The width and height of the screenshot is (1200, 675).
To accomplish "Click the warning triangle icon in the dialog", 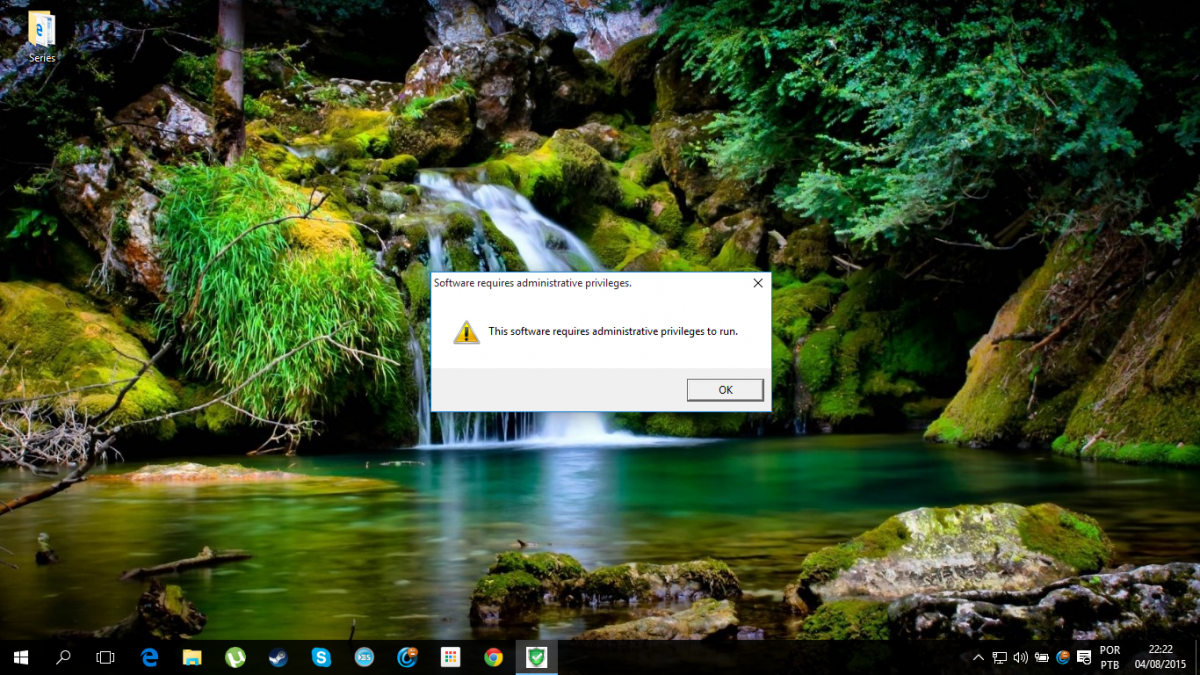I will click(x=466, y=332).
